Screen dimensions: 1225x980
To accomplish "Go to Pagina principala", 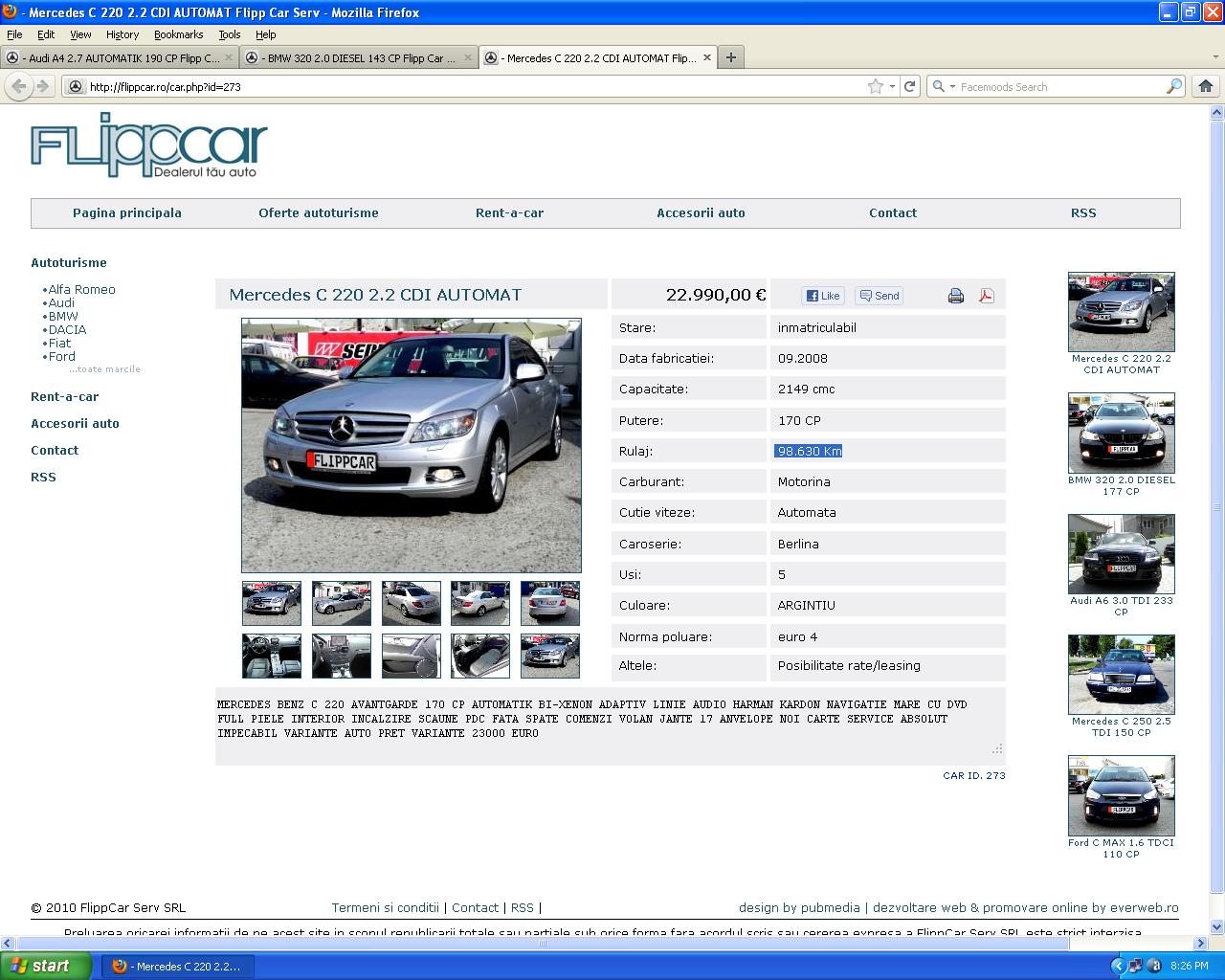I will (x=127, y=213).
